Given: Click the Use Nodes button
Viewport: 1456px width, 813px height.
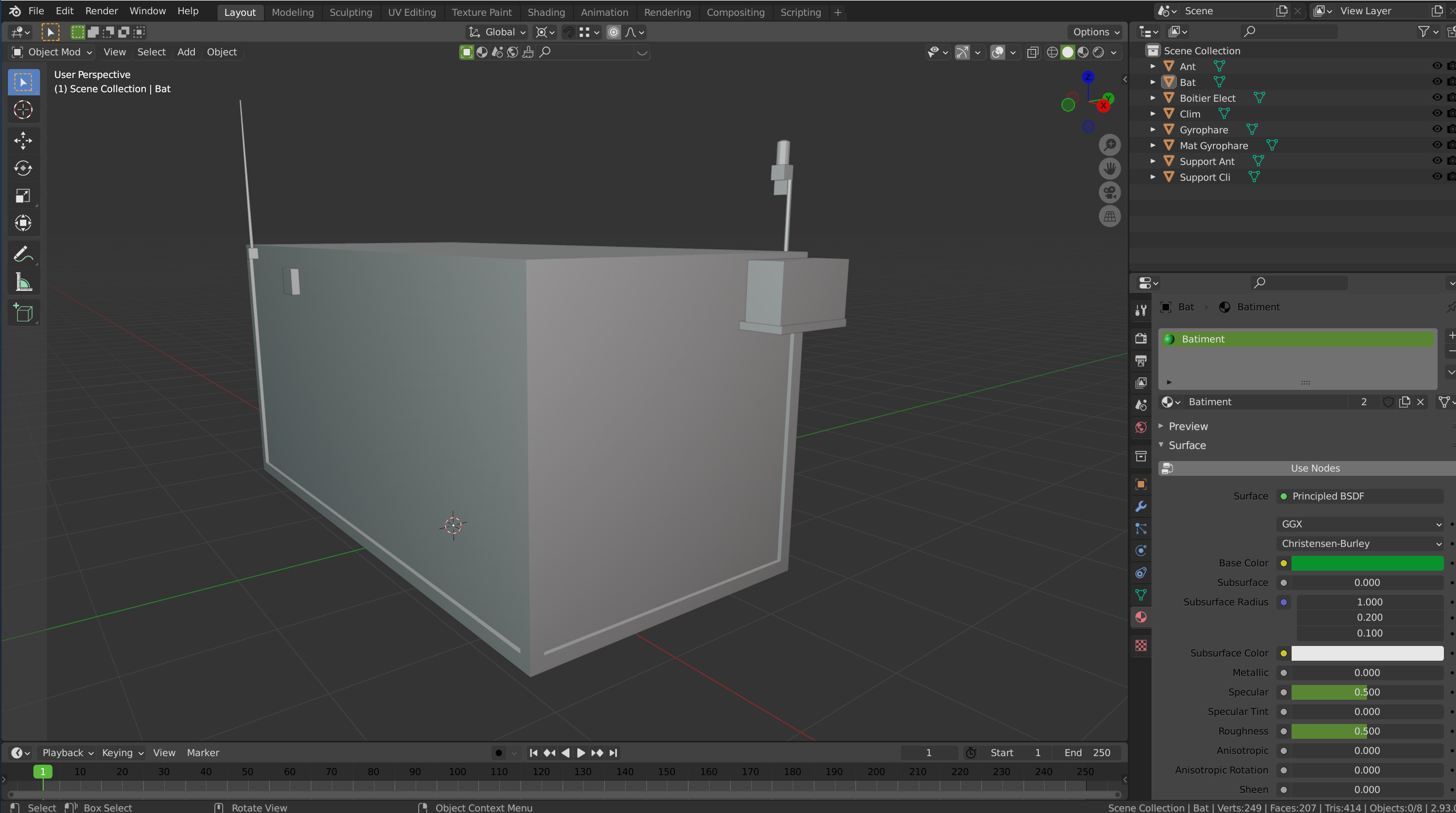Looking at the screenshot, I should coord(1314,468).
